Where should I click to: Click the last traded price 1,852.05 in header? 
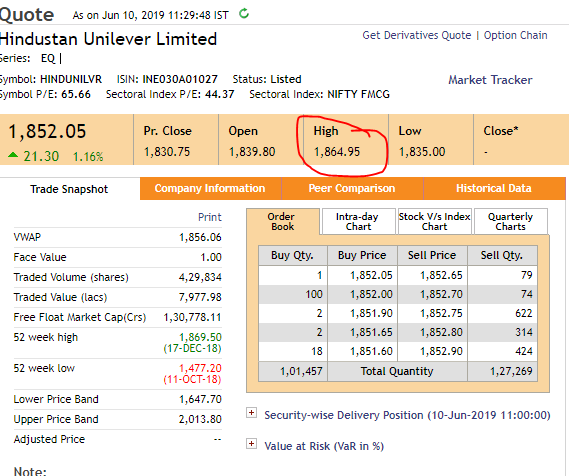click(x=47, y=131)
